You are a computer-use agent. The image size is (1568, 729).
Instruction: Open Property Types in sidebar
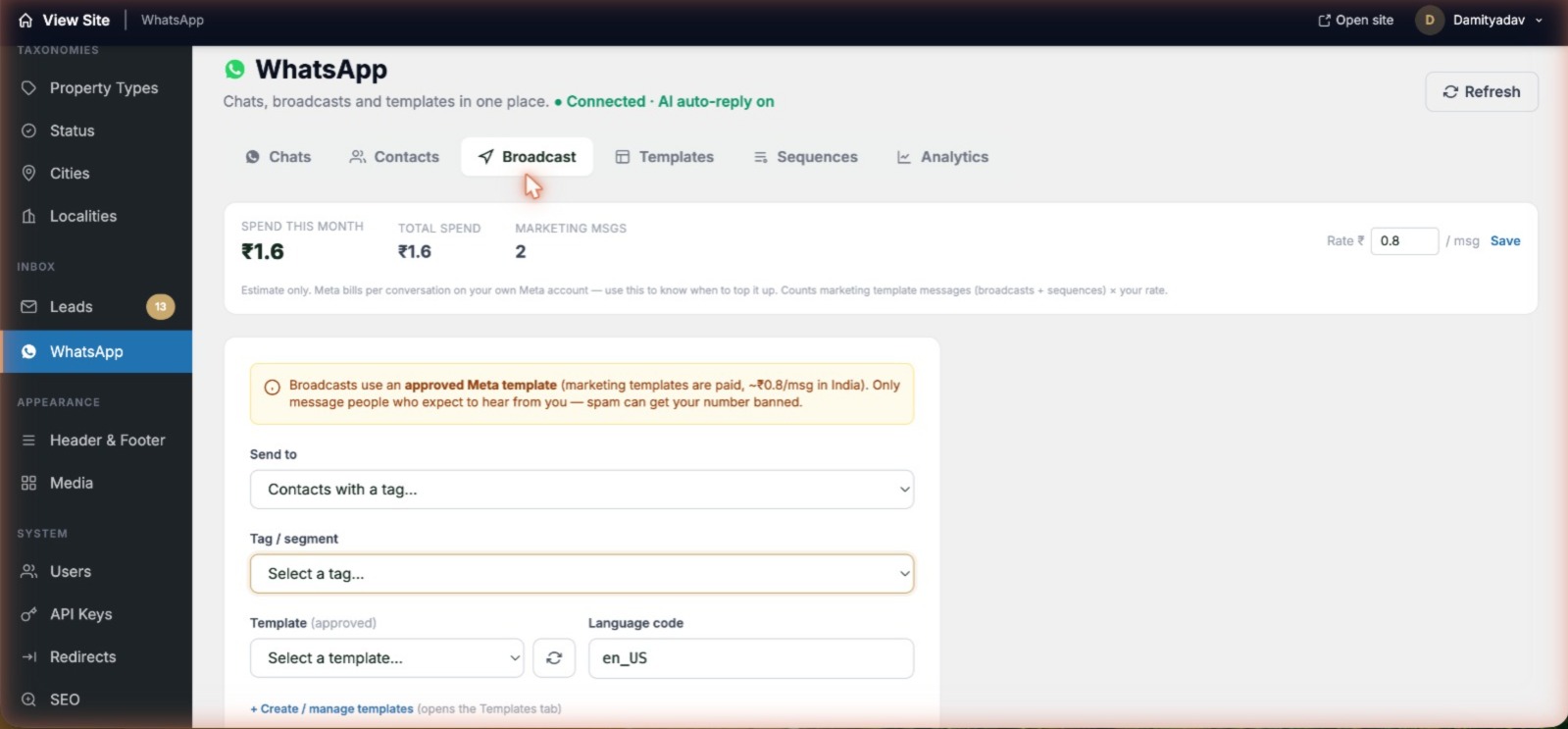pos(96,87)
